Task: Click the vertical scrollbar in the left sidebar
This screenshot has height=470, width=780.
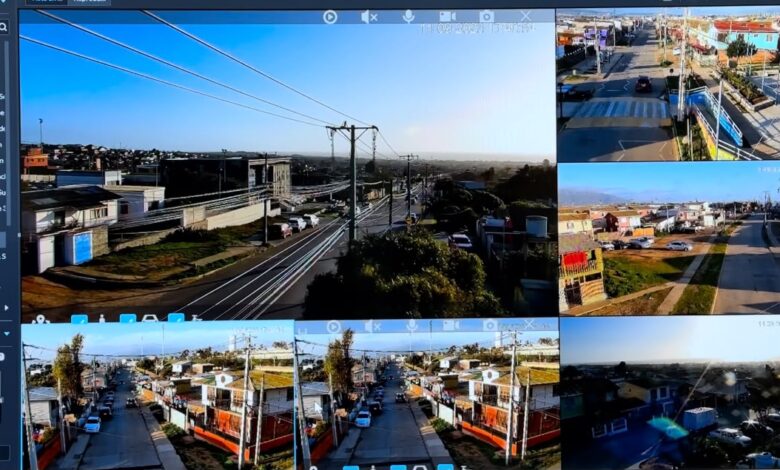Action: coord(6,133)
